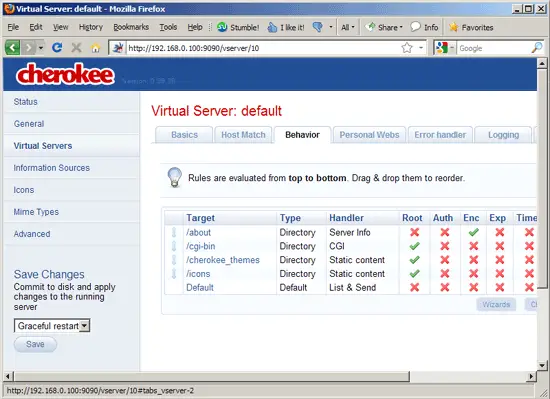Image resolution: width=550 pixels, height=399 pixels.
Task: Click the green Back navigation arrow
Action: point(12,48)
